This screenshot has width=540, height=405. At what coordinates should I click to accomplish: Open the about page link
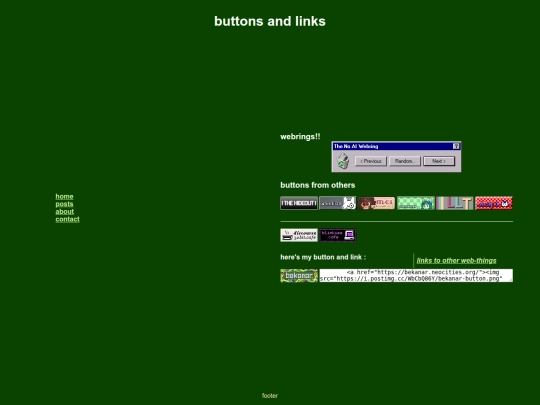pos(65,211)
